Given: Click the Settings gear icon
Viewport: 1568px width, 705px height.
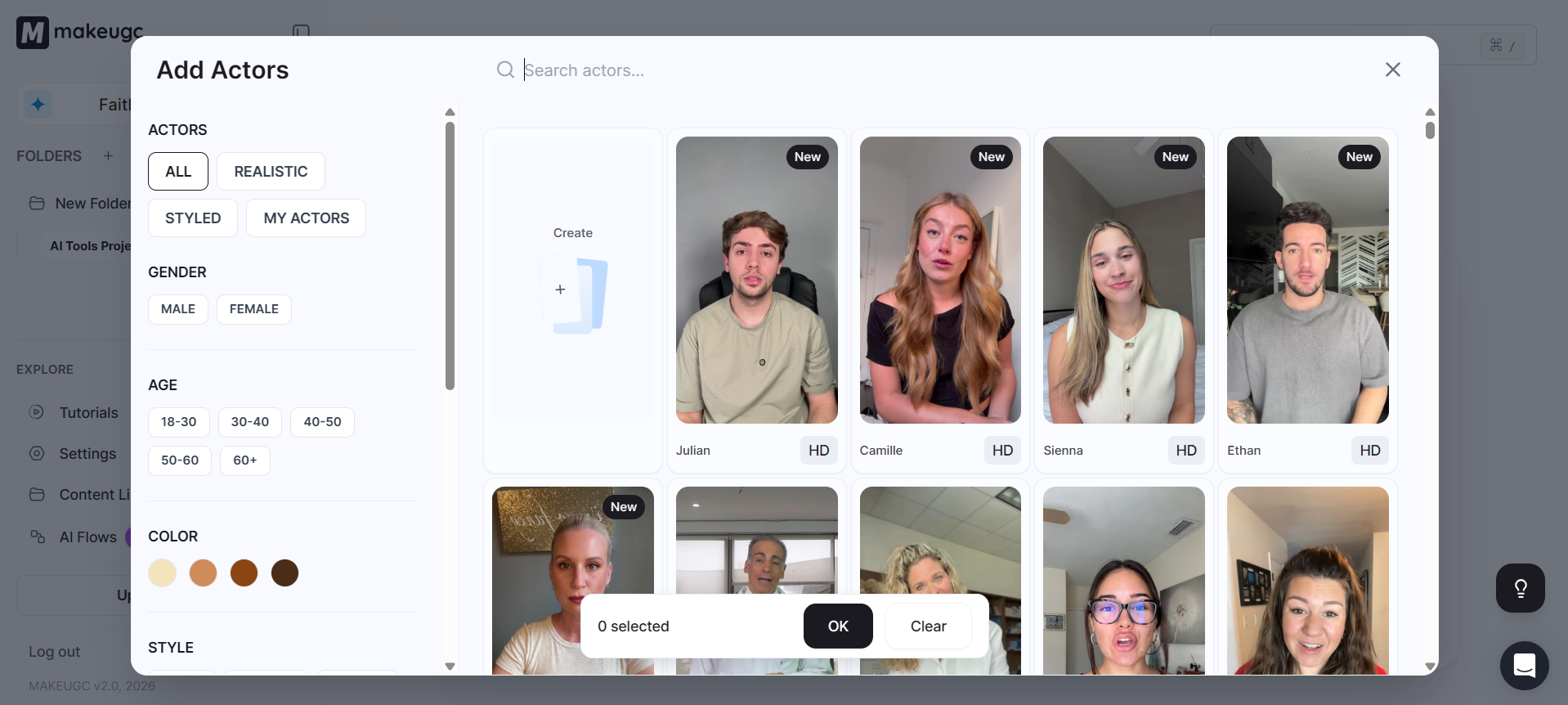Looking at the screenshot, I should click(37, 453).
